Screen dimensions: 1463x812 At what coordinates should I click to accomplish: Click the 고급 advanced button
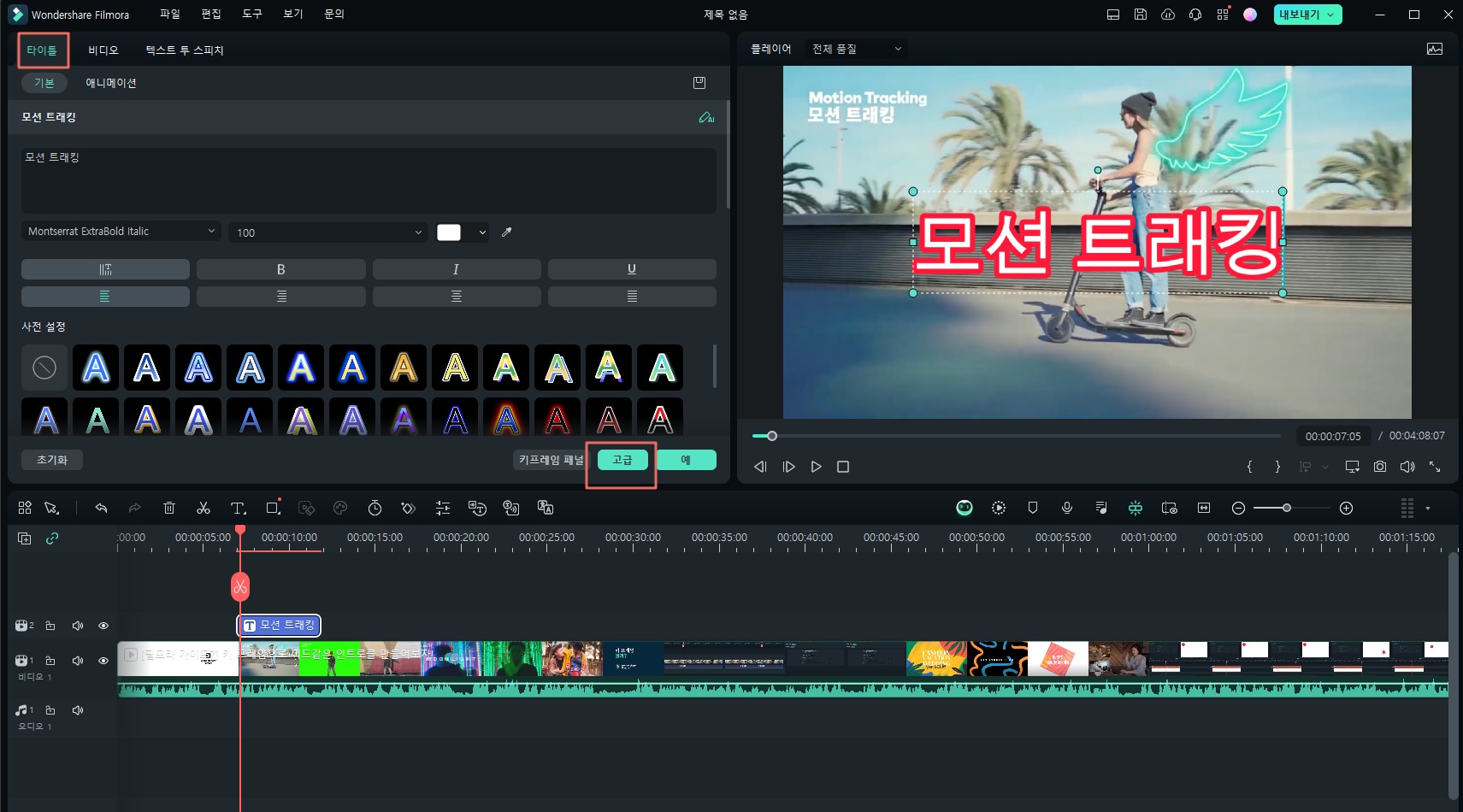622,460
